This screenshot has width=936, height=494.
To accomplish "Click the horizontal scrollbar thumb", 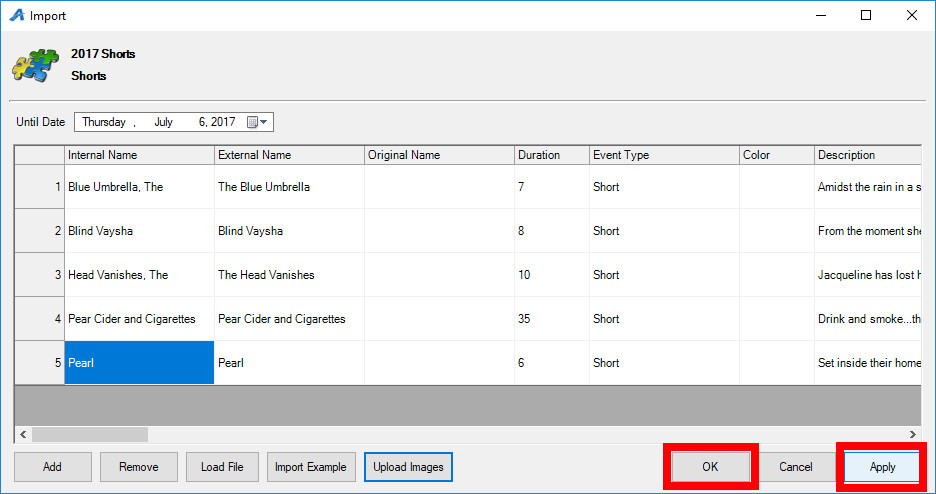I will [90, 434].
